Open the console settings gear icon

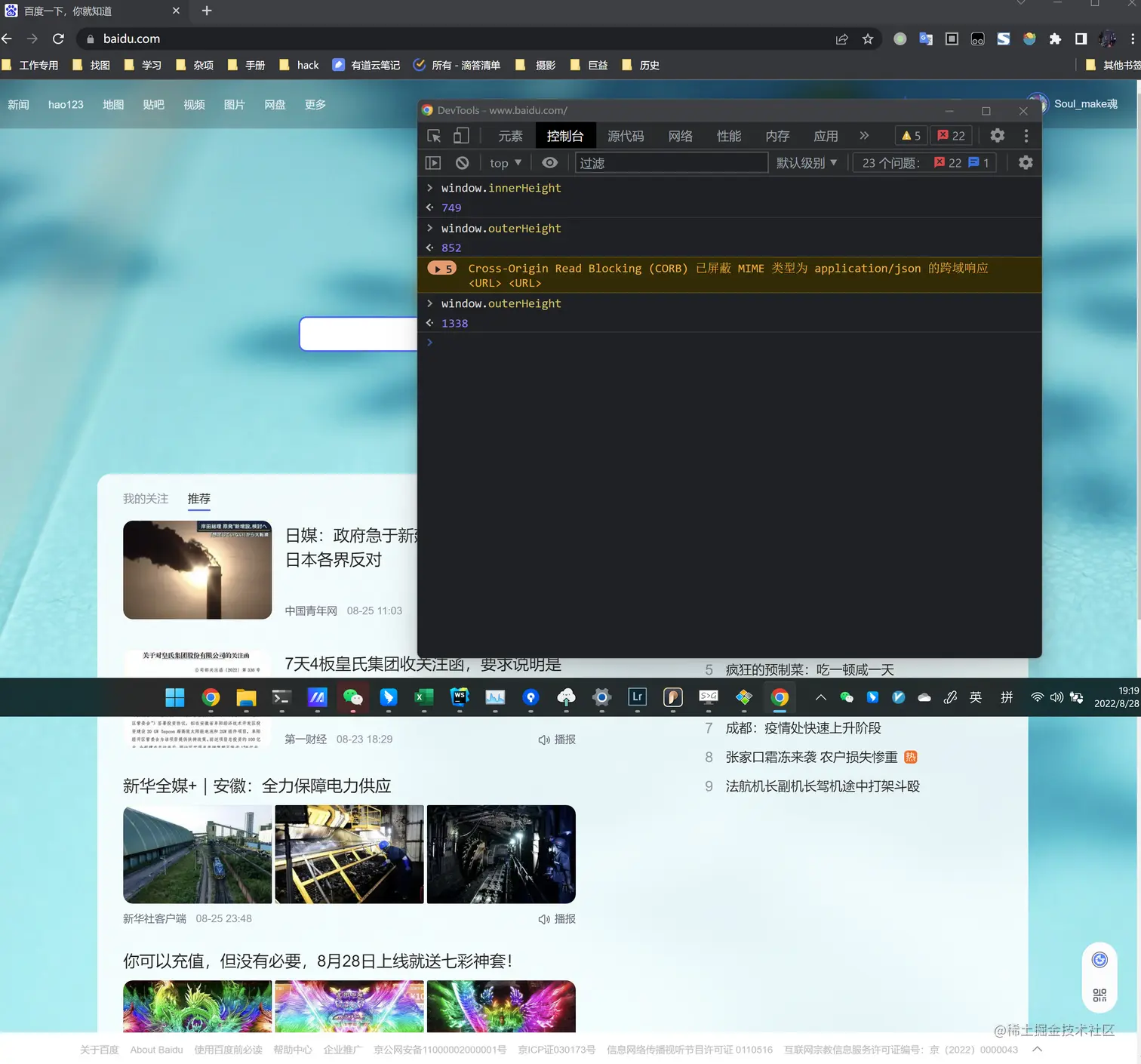pos(1026,163)
